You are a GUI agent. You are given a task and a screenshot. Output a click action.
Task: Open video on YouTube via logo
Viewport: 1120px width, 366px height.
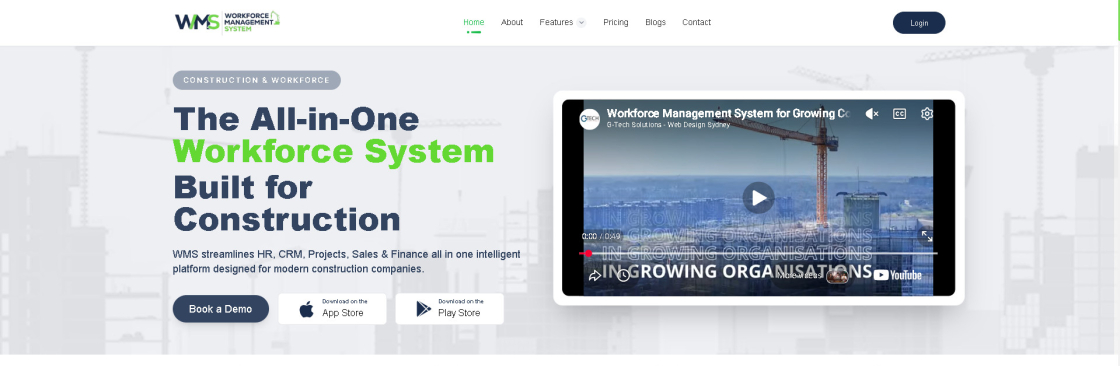point(897,275)
